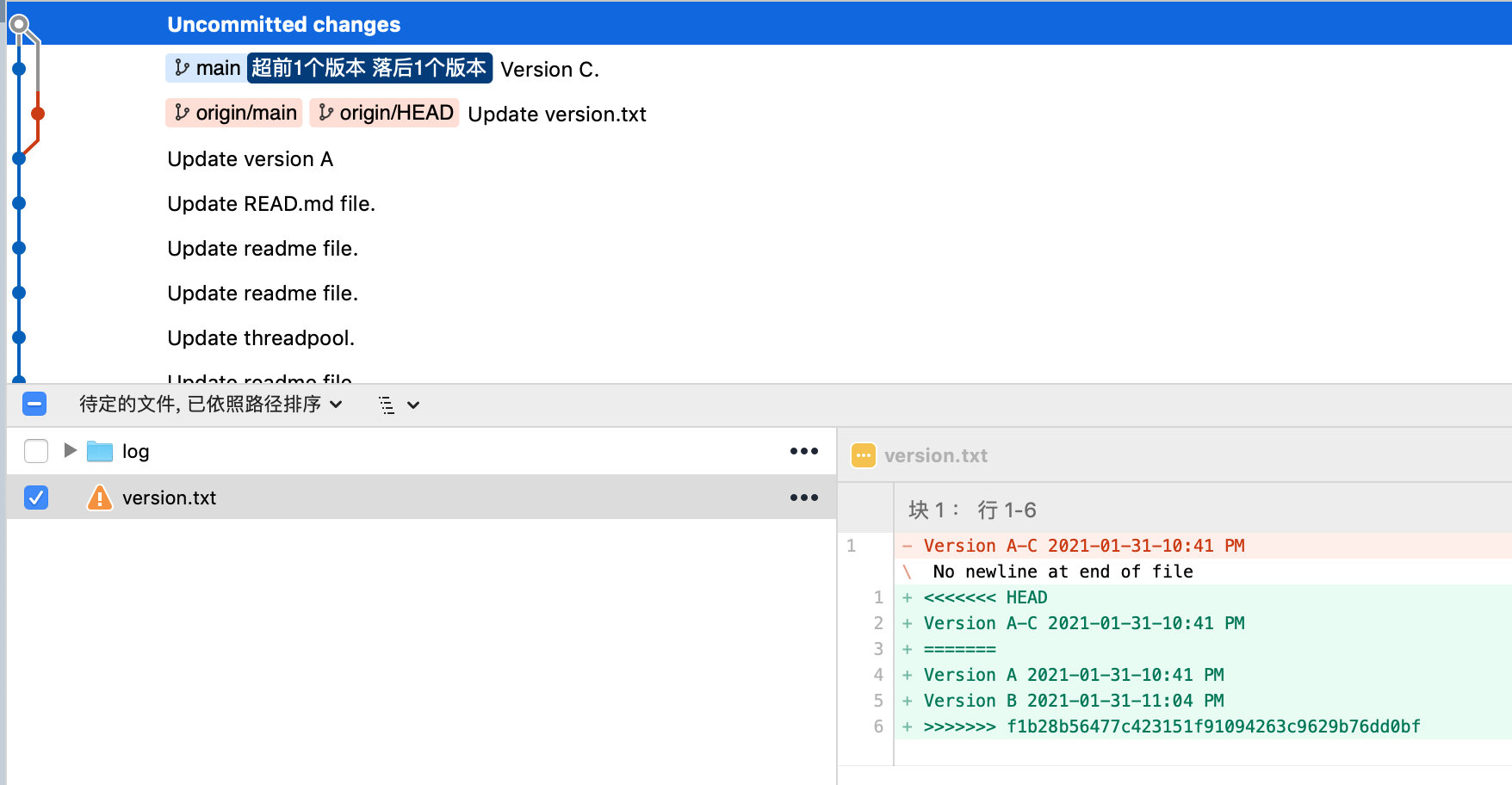This screenshot has height=785, width=1512.
Task: Select the Update threadpool. commit
Action: click(261, 337)
